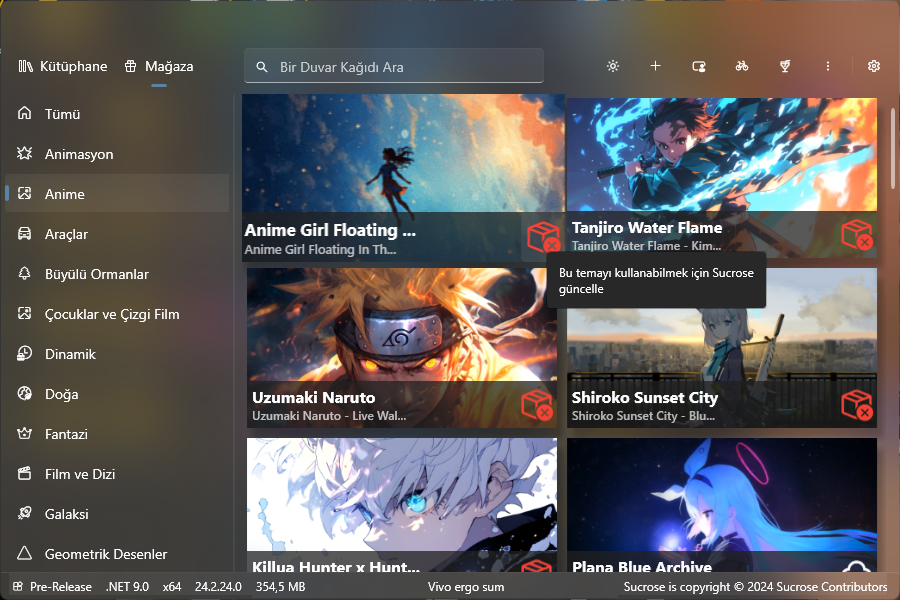
Task: Click the clock icon beside Dinamik
Action: point(25,354)
